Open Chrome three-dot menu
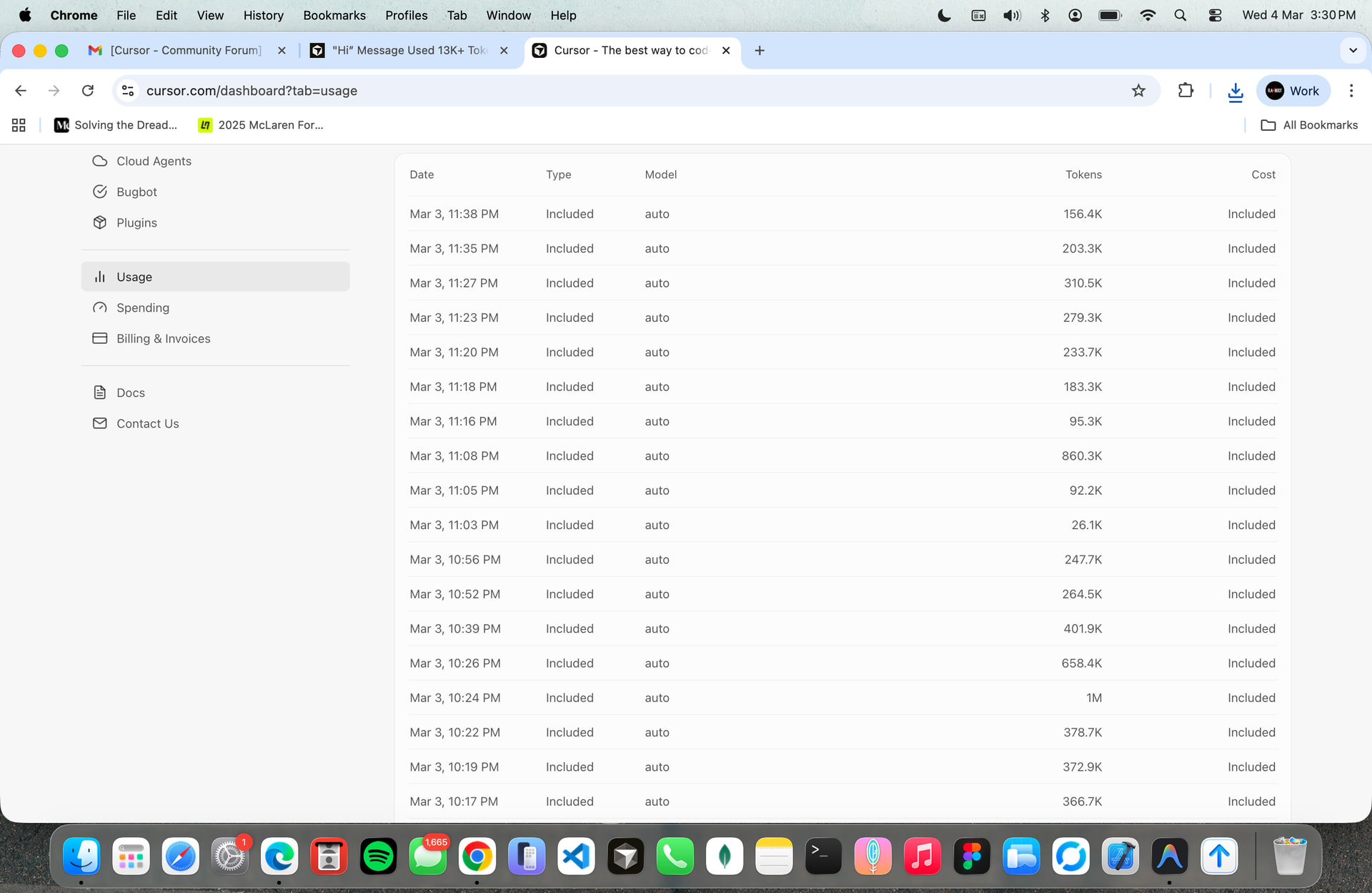 tap(1351, 91)
